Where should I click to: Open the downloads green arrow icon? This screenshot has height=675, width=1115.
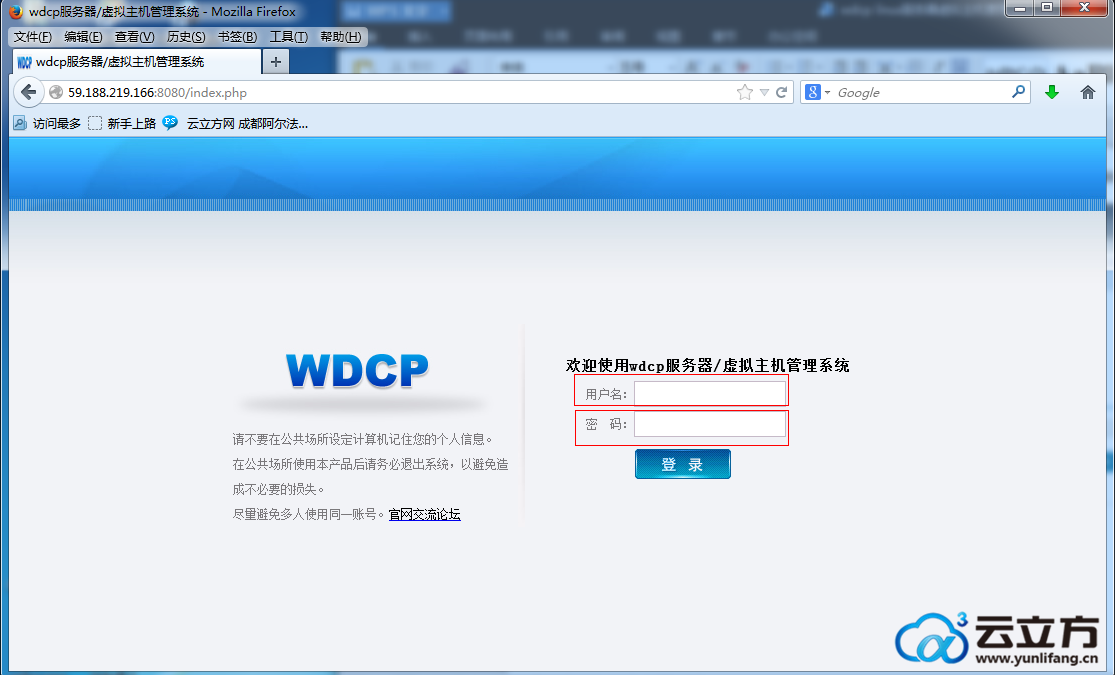coord(1052,92)
